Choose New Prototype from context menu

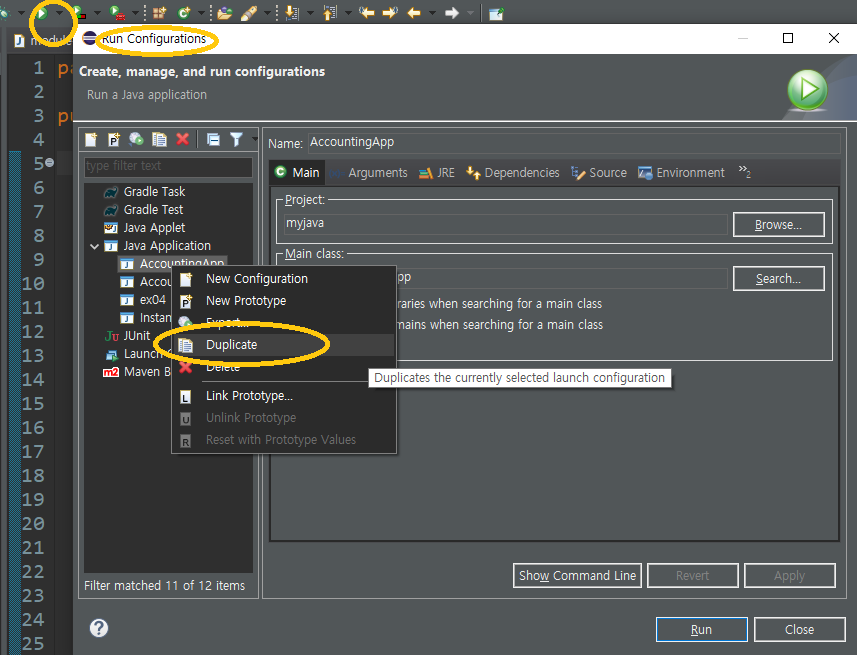(284, 301)
